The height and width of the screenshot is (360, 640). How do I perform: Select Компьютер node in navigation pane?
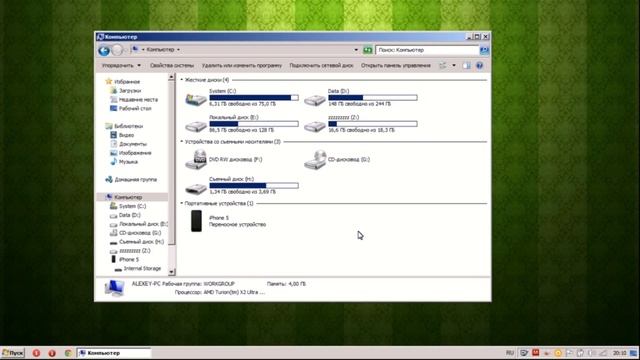(x=124, y=197)
